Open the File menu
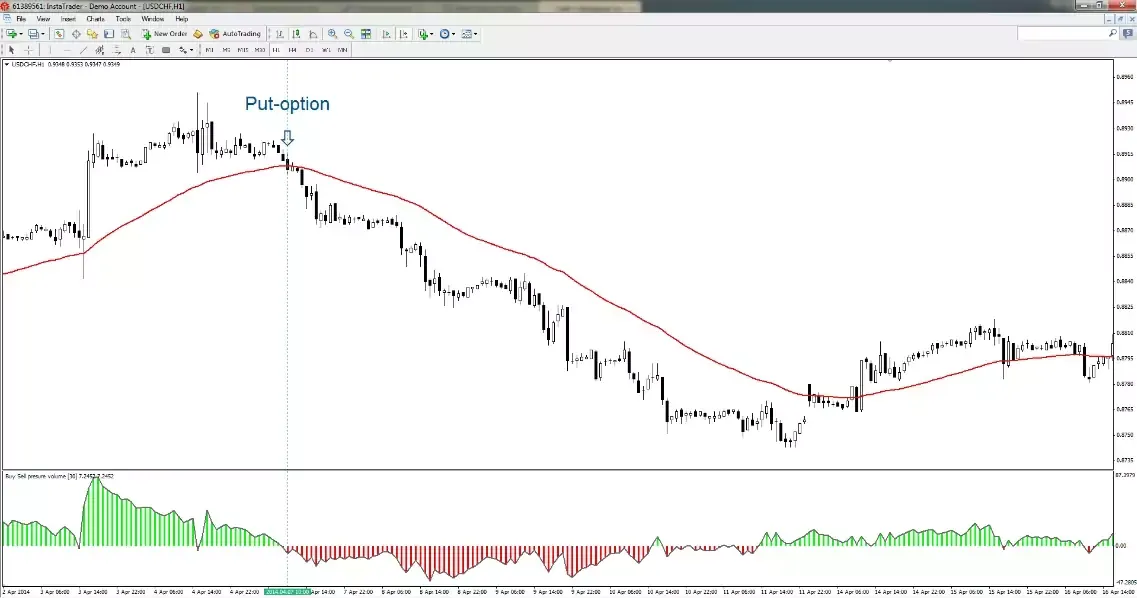 21,19
